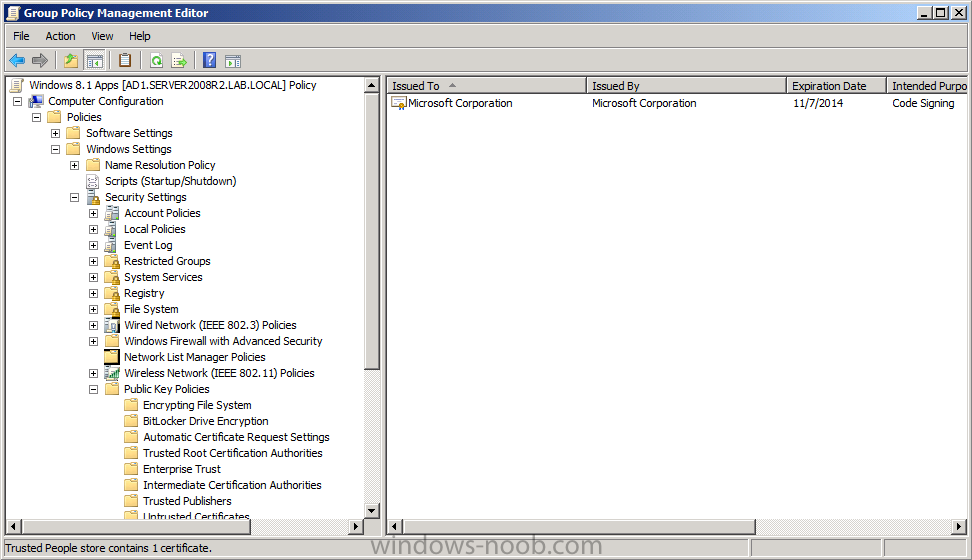
Task: Select Automatic Certificate Request Settings
Action: (x=236, y=437)
